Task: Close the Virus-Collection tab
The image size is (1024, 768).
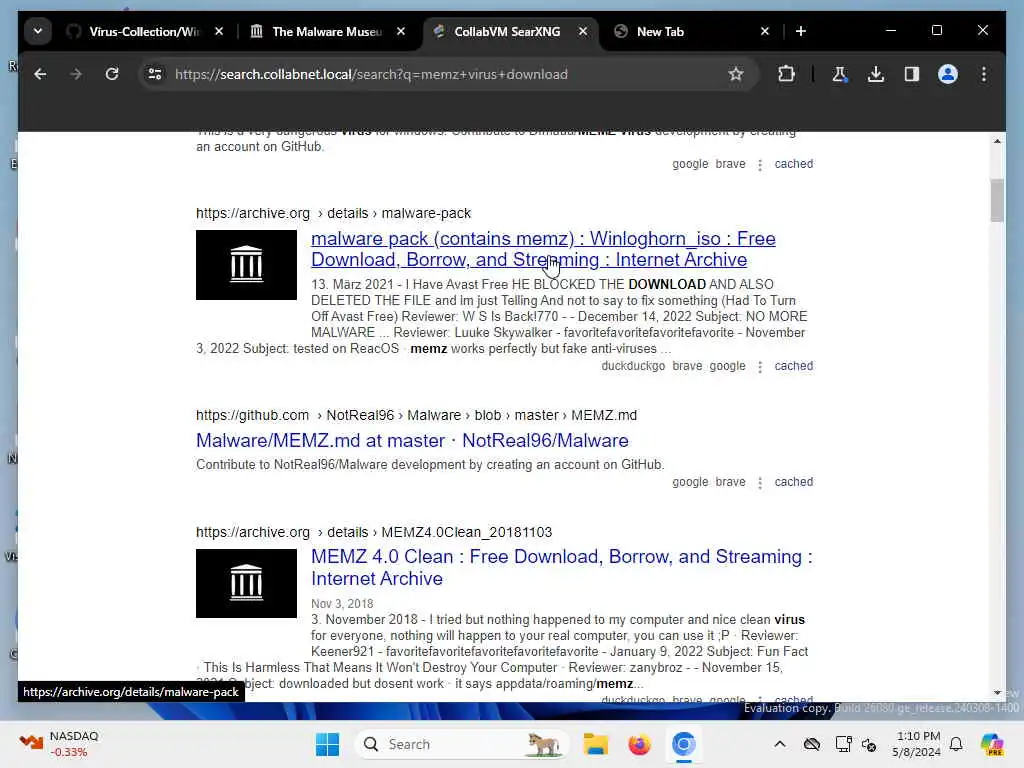Action: tap(219, 31)
